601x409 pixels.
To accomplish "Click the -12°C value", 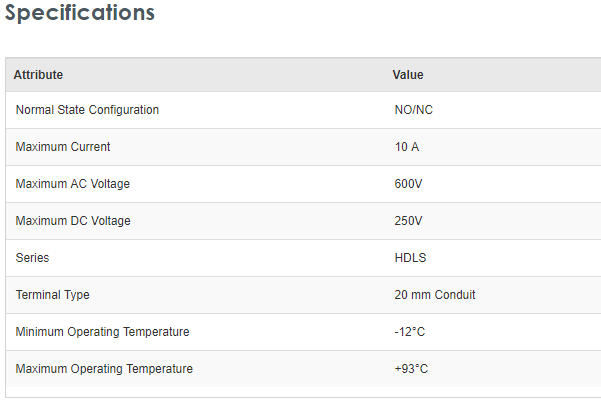I will [411, 332].
